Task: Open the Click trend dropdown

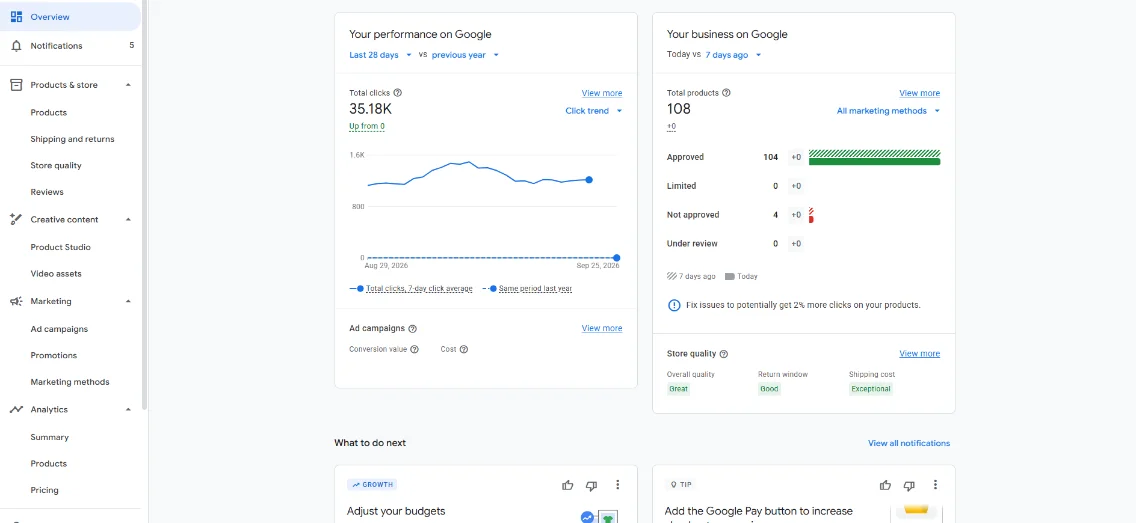Action: (x=593, y=111)
